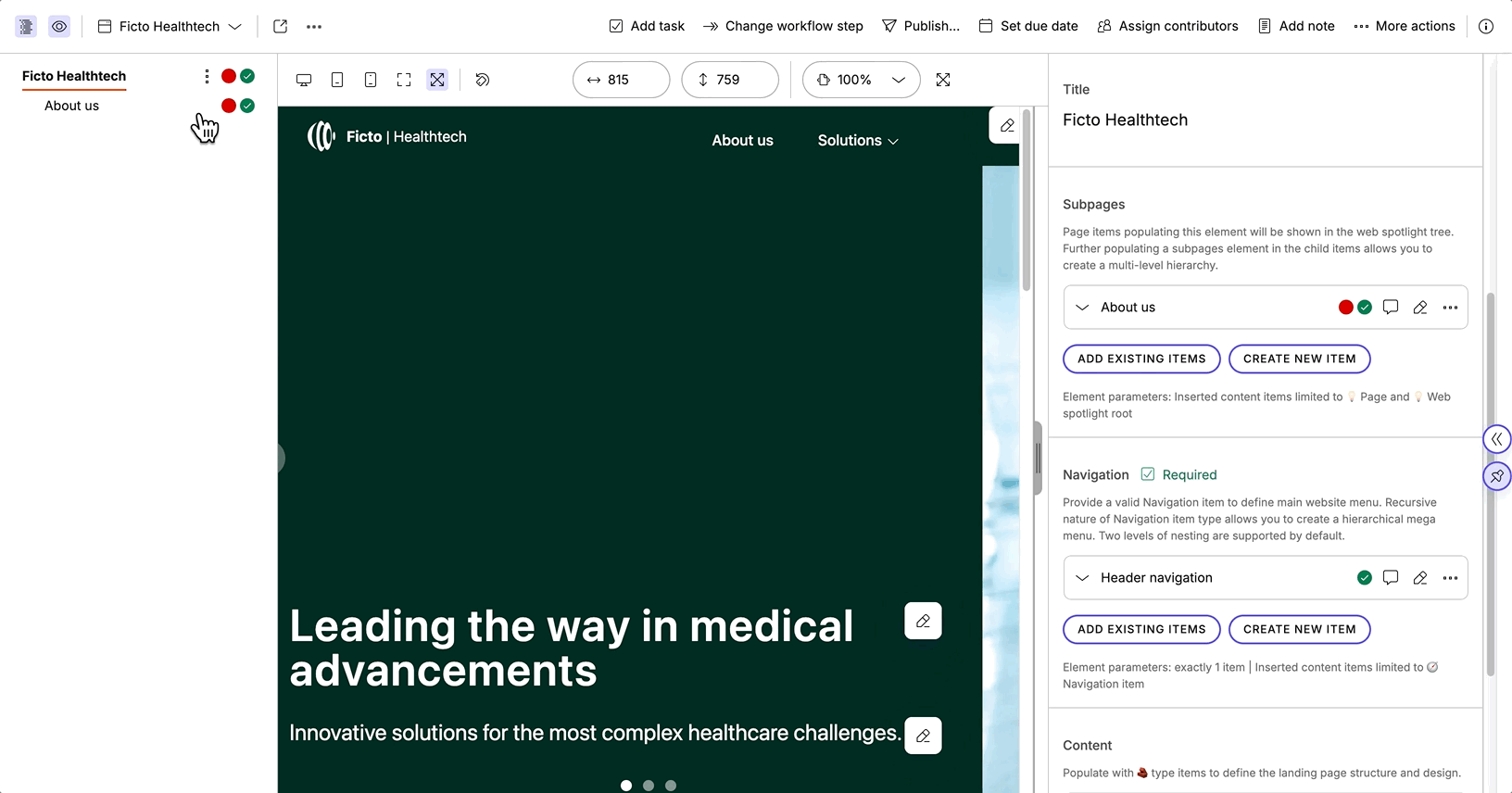Image resolution: width=1512 pixels, height=793 pixels.
Task: Click the Required checkmark next to Navigation
Action: point(1148,474)
